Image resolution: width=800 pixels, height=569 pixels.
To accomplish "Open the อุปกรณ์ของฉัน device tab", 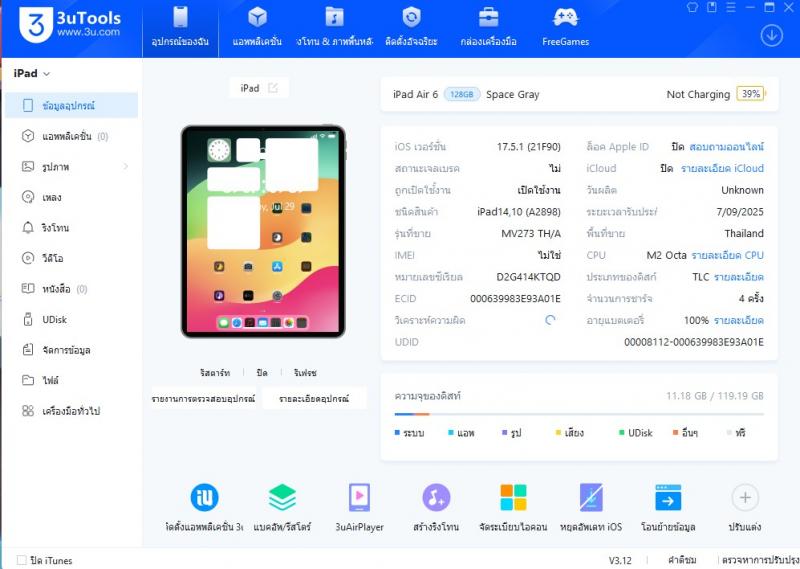I will 180,28.
